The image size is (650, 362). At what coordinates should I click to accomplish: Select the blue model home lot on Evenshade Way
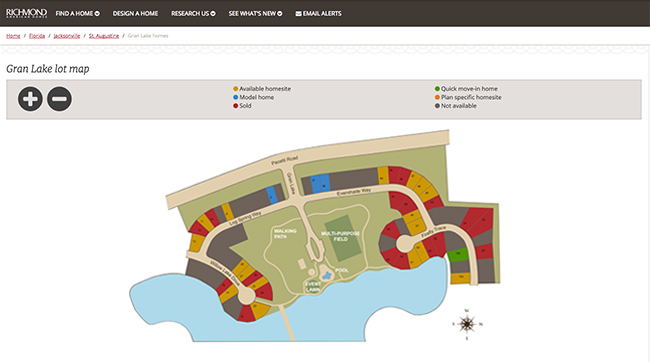320,184
